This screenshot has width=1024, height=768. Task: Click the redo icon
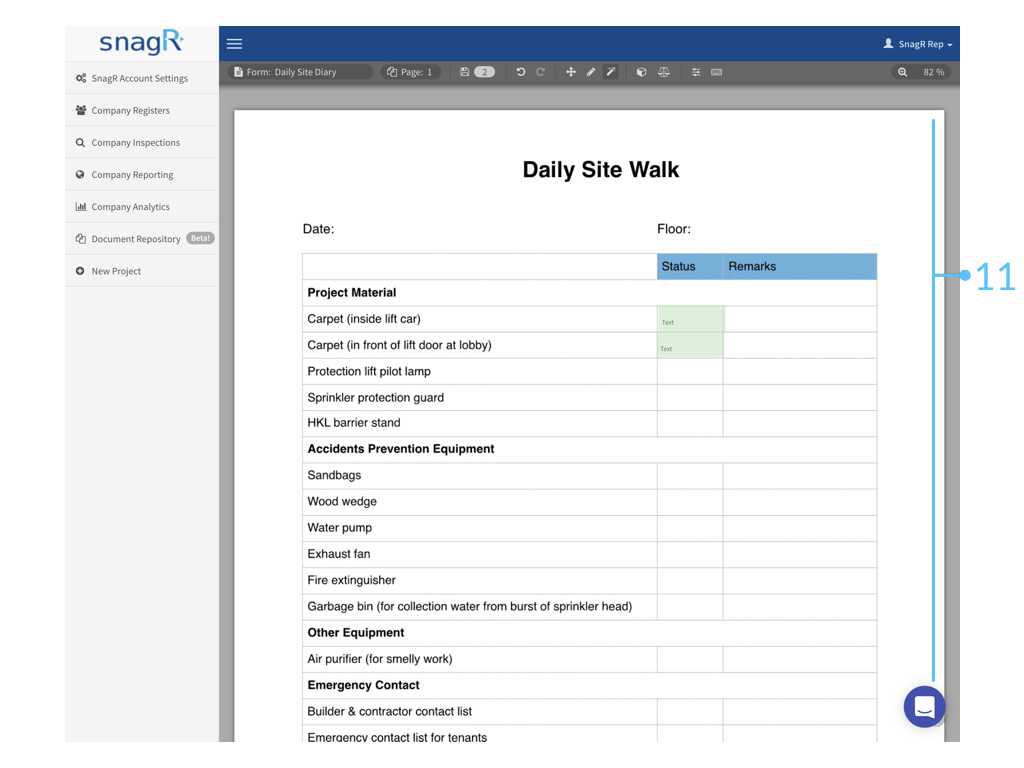(x=540, y=72)
